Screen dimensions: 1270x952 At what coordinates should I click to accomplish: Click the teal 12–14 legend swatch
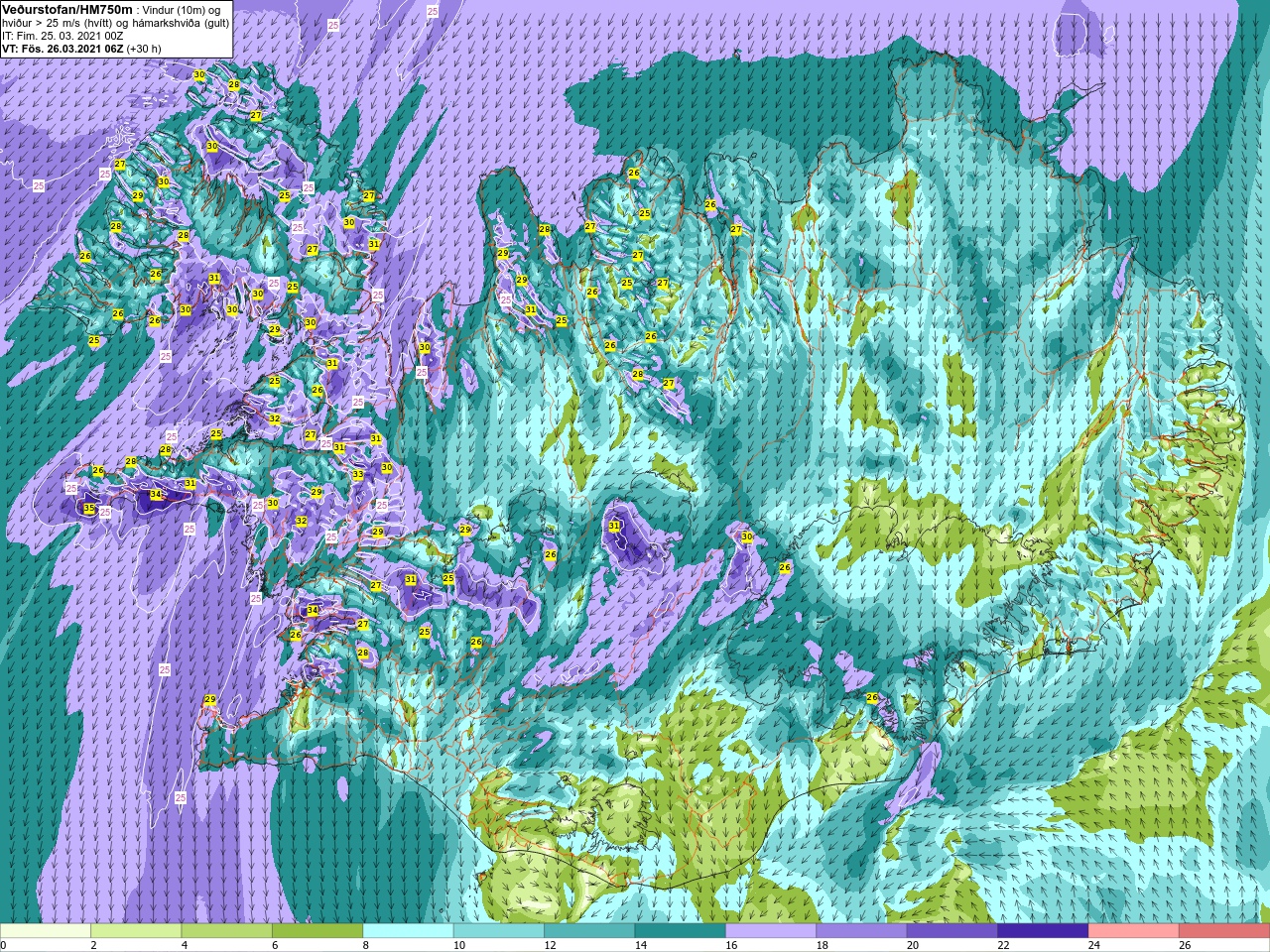(x=589, y=931)
